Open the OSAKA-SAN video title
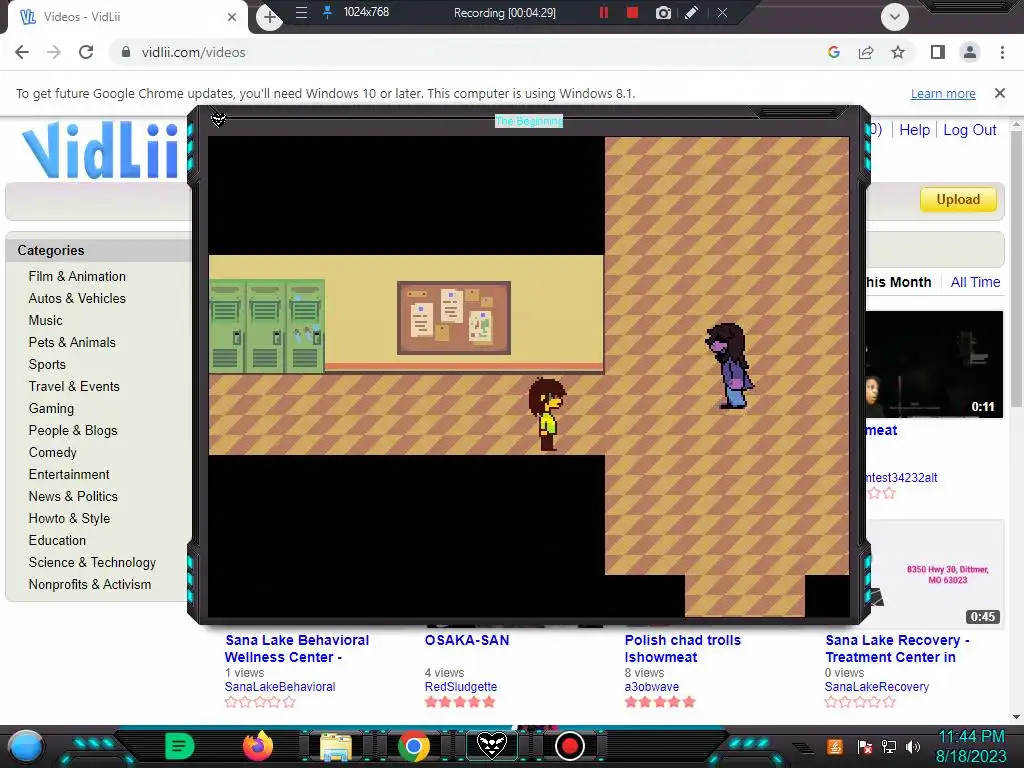 coord(467,640)
